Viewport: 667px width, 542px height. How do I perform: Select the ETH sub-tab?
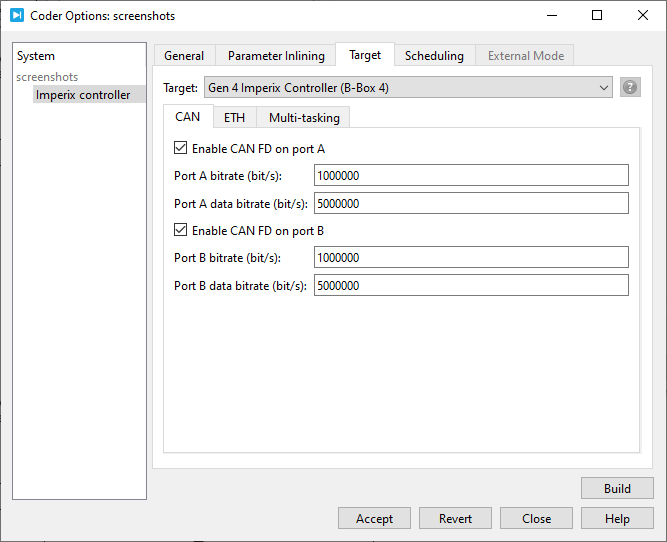tap(234, 117)
